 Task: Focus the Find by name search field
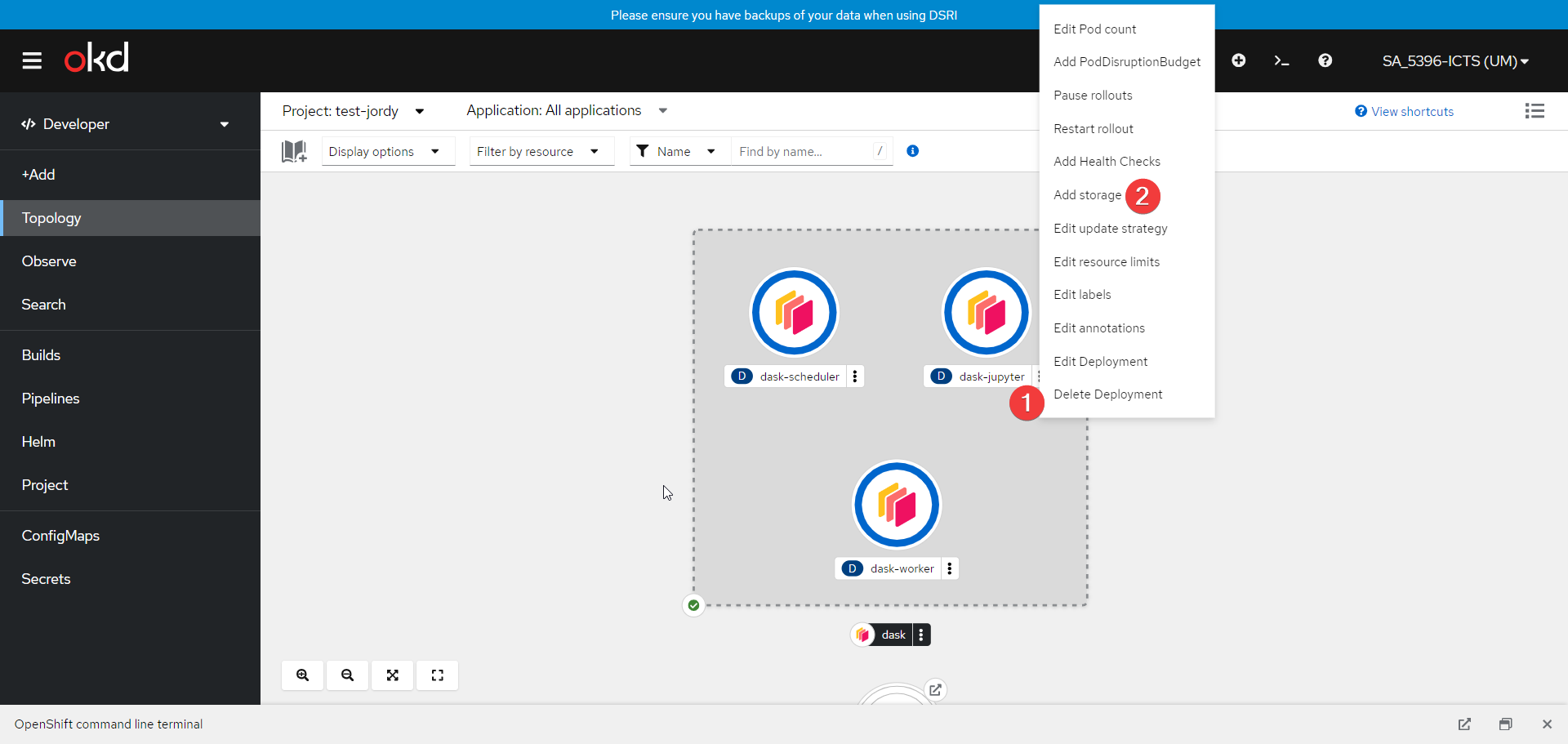click(811, 152)
